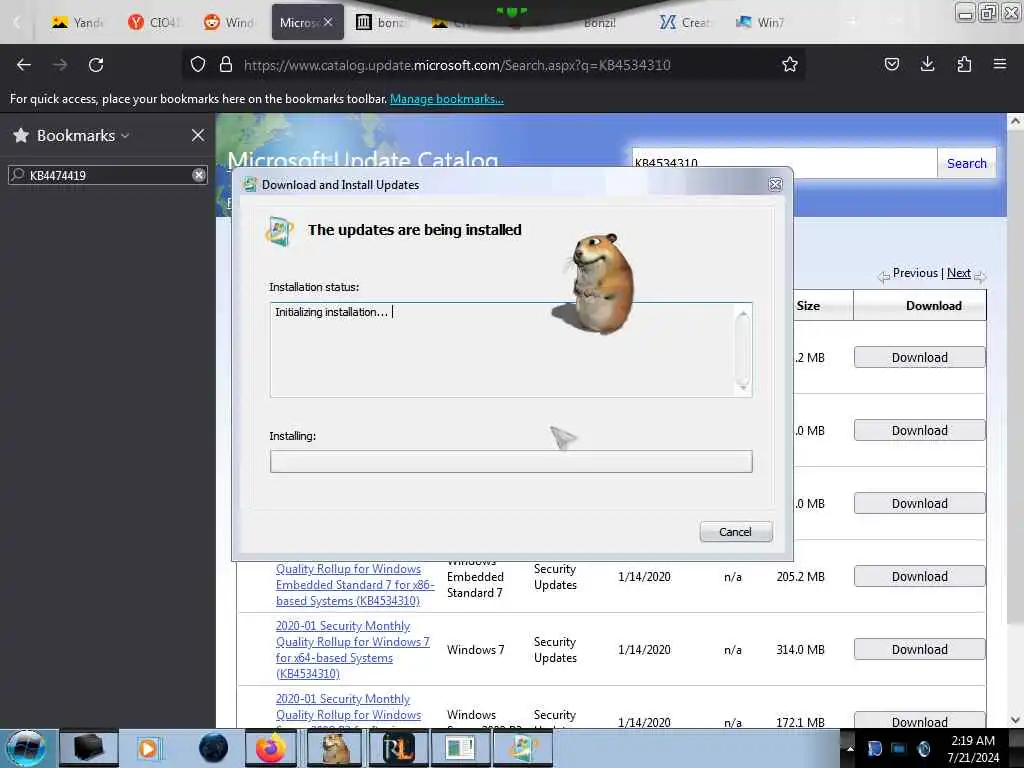
Task: Open the dark globe taskbar icon
Action: (214, 748)
